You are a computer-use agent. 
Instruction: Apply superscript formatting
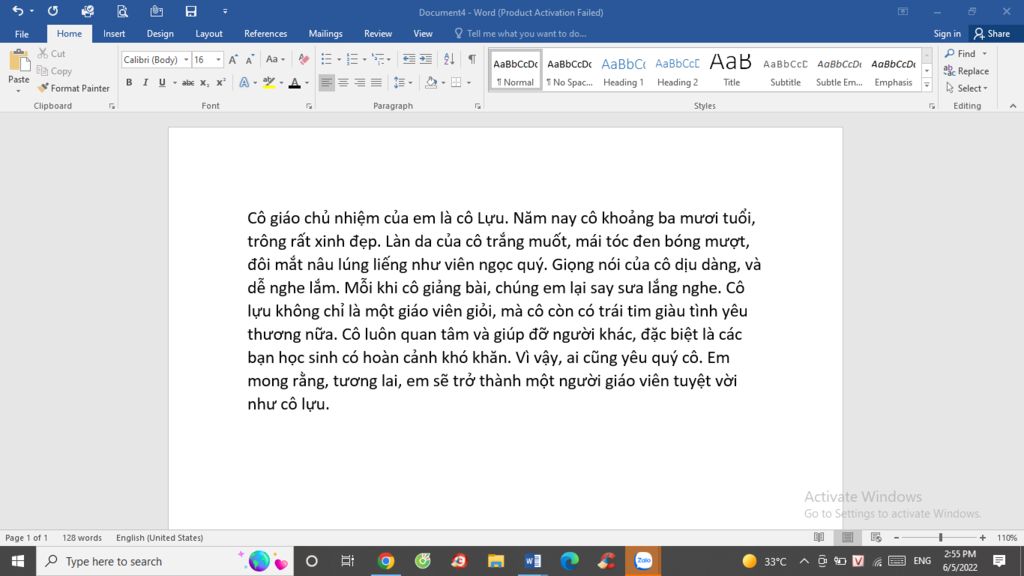tap(221, 83)
